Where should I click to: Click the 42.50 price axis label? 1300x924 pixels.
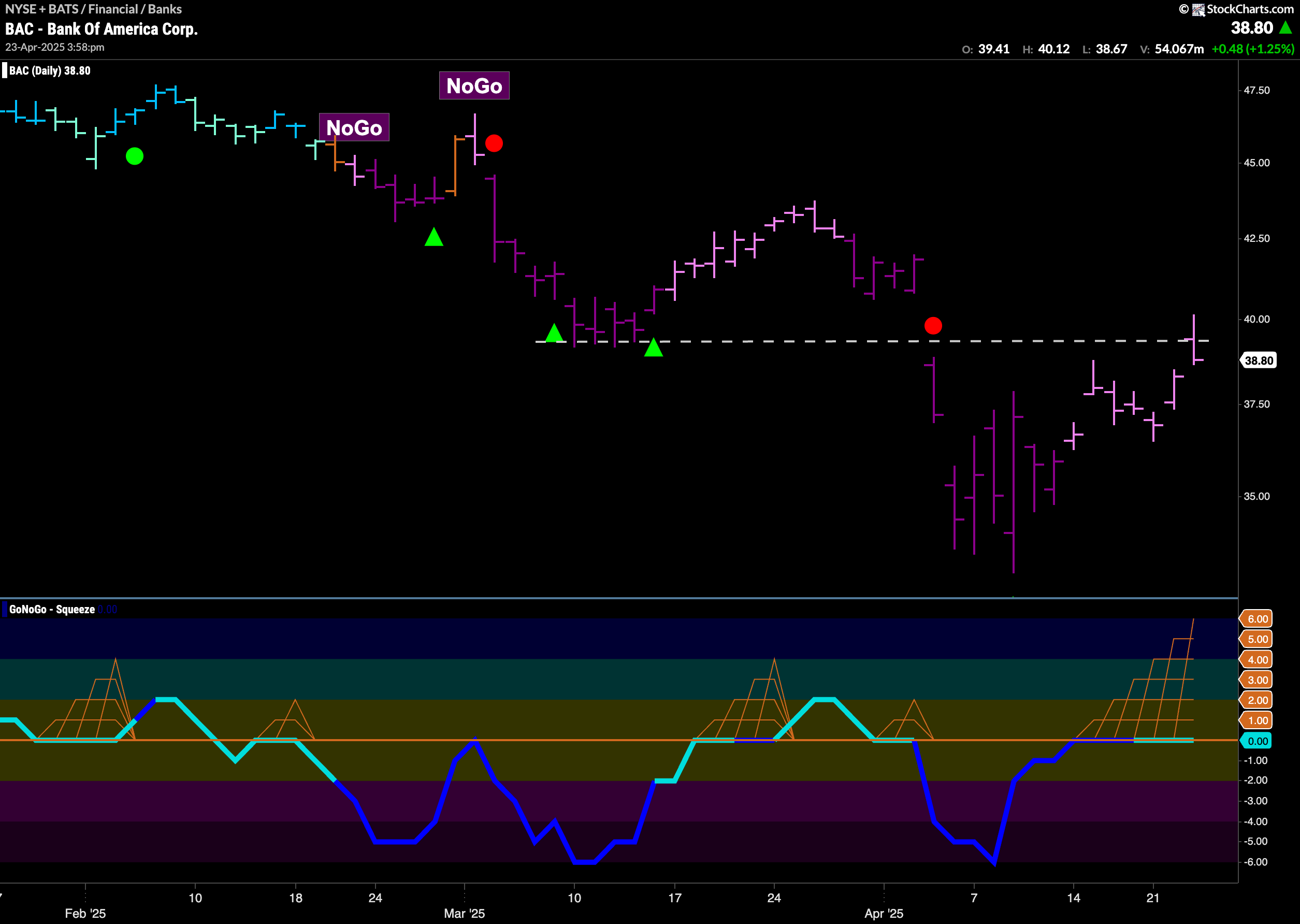[1256, 238]
